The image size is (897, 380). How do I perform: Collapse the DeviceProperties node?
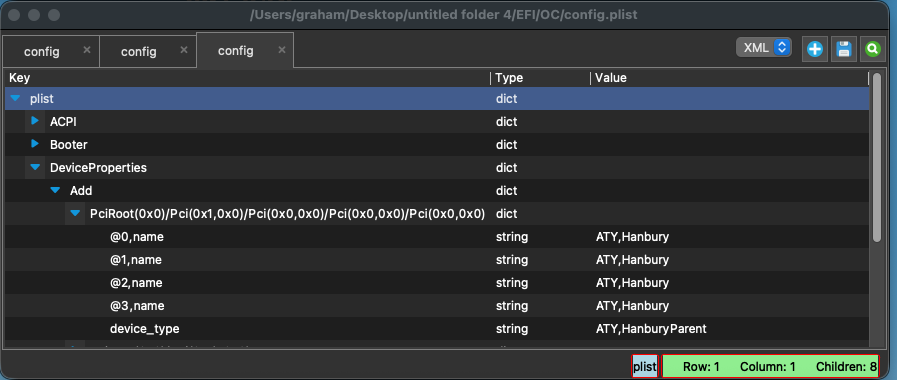[35, 168]
